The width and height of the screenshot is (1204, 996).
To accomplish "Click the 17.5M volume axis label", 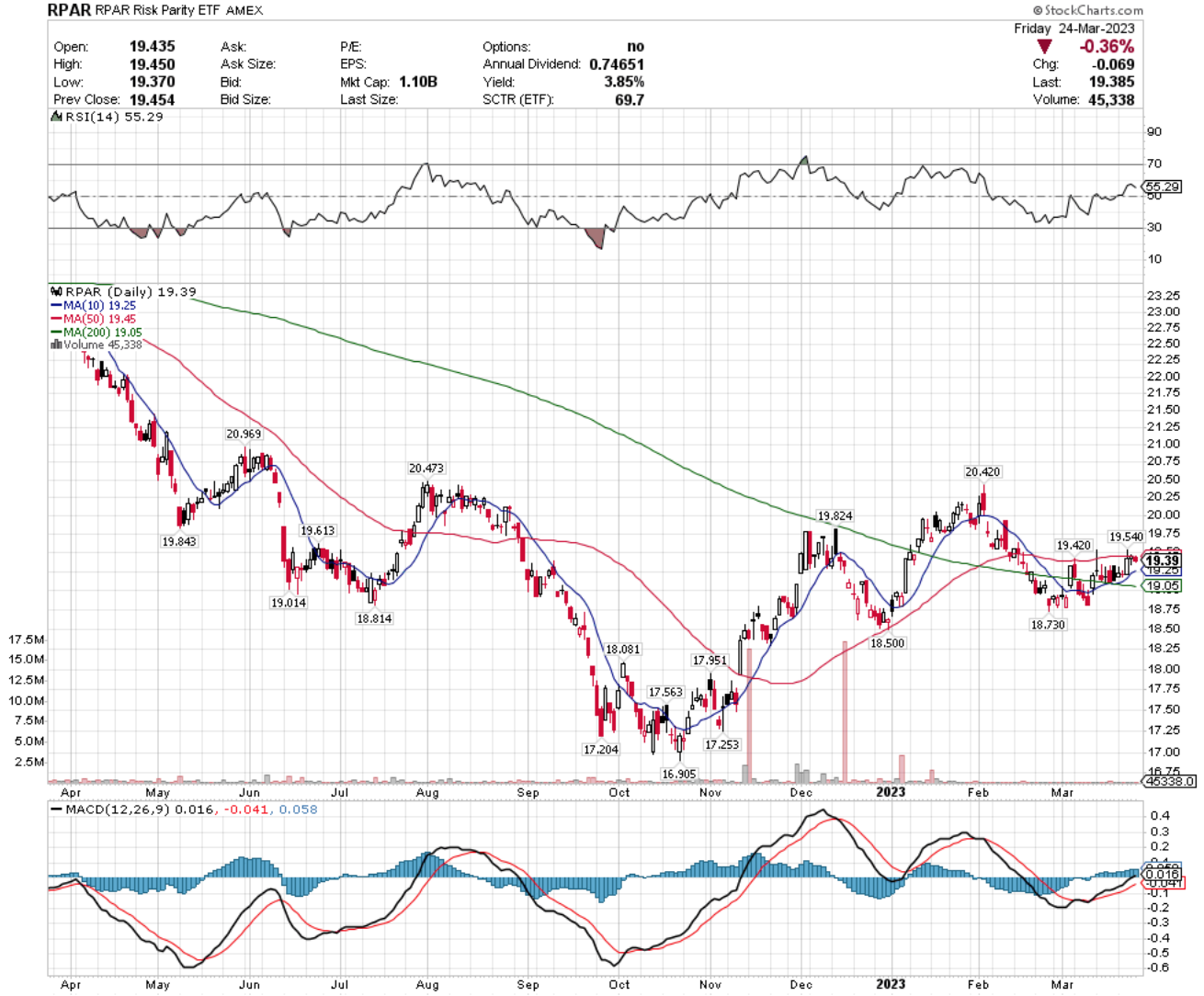I will click(27, 639).
